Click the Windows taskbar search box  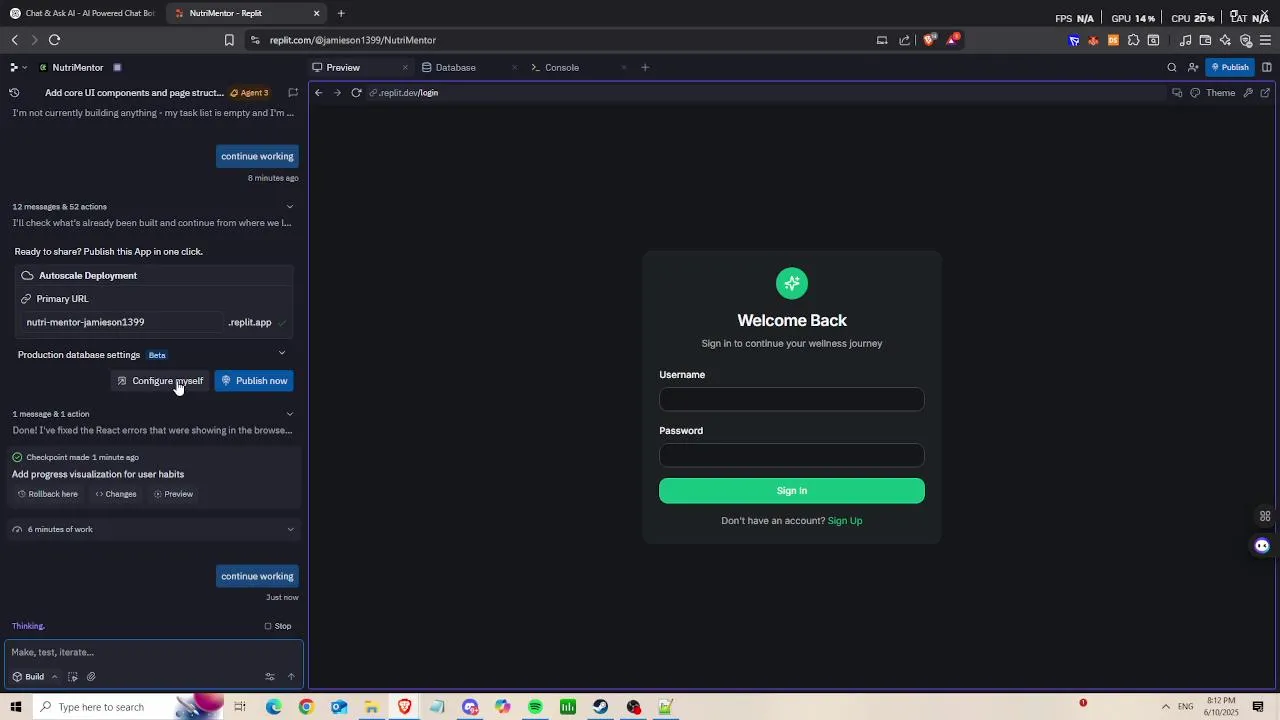click(x=127, y=707)
